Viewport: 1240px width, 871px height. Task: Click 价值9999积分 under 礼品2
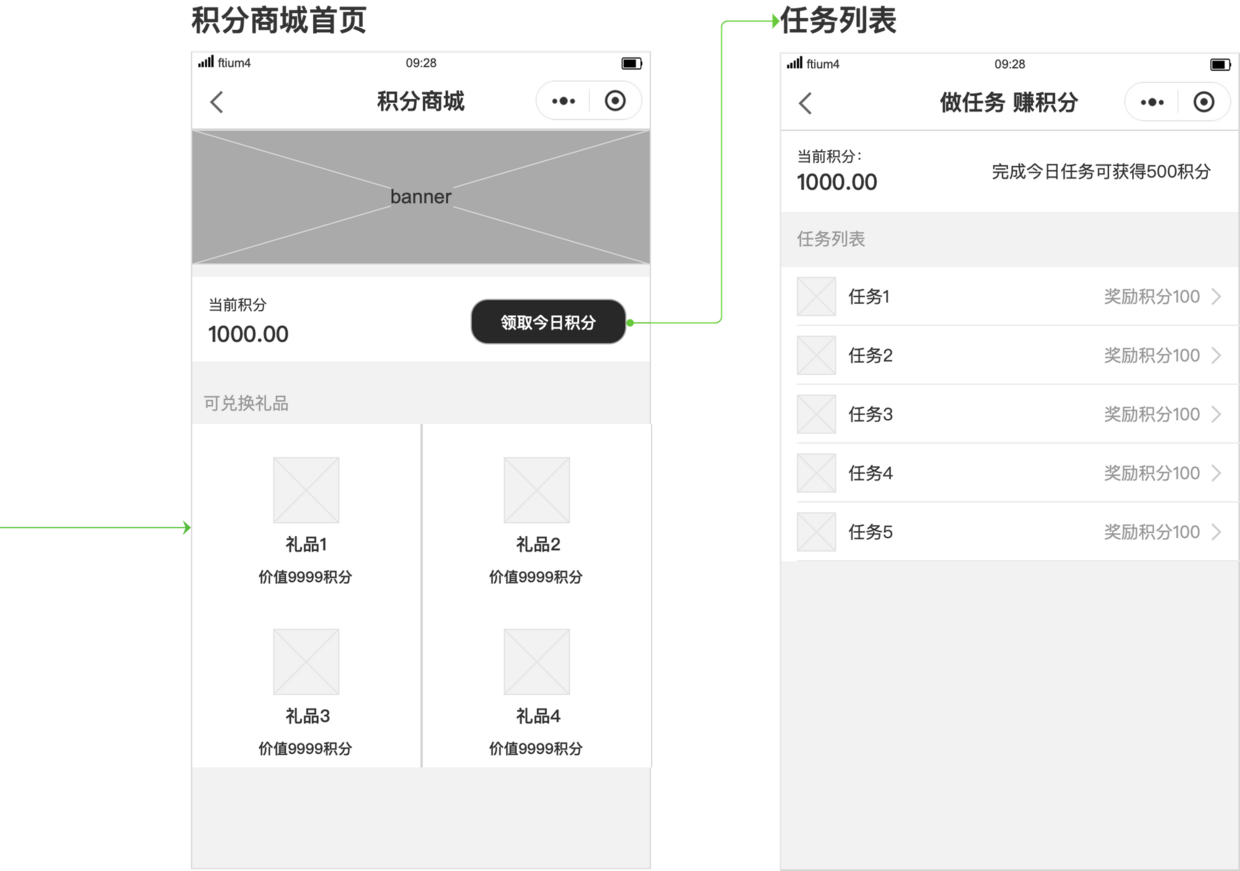[536, 577]
